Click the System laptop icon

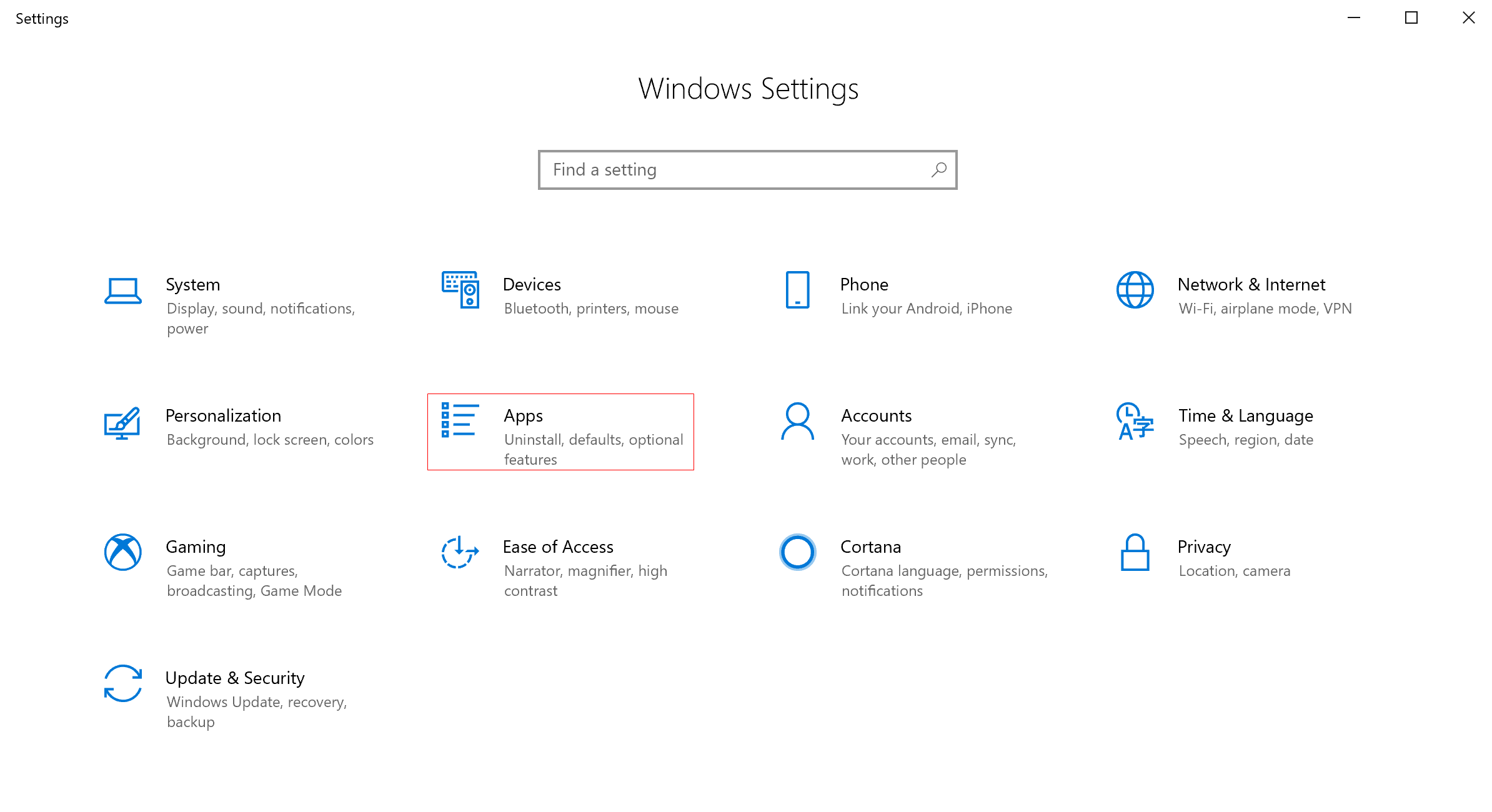coord(122,290)
